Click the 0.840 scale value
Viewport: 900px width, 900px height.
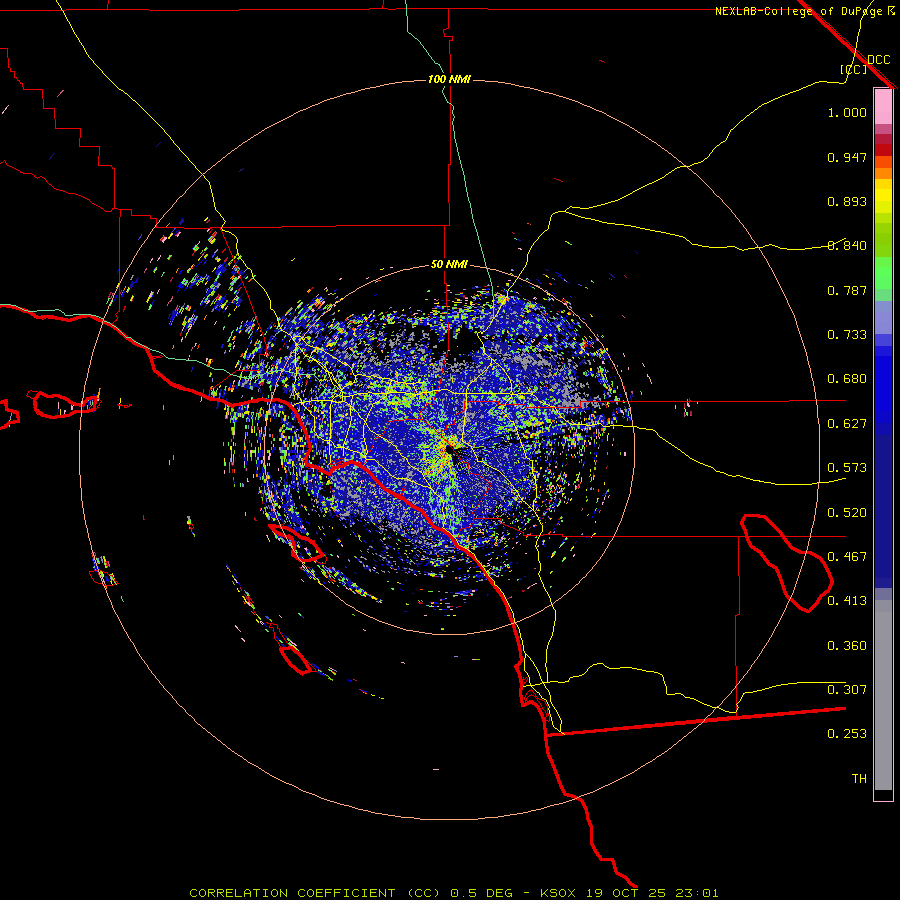click(x=847, y=246)
